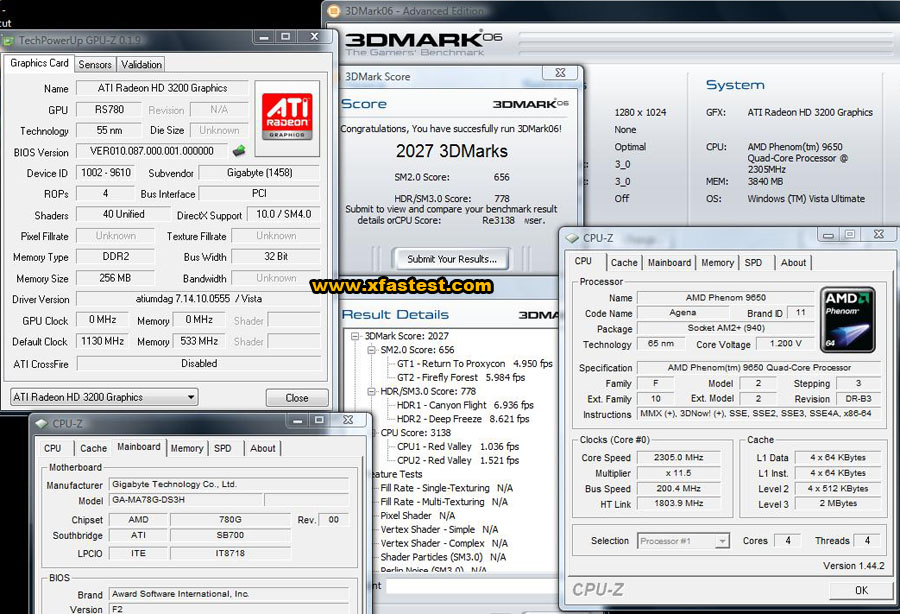Image resolution: width=900 pixels, height=614 pixels.
Task: Click the Code Name value Agena
Action: coord(682,313)
